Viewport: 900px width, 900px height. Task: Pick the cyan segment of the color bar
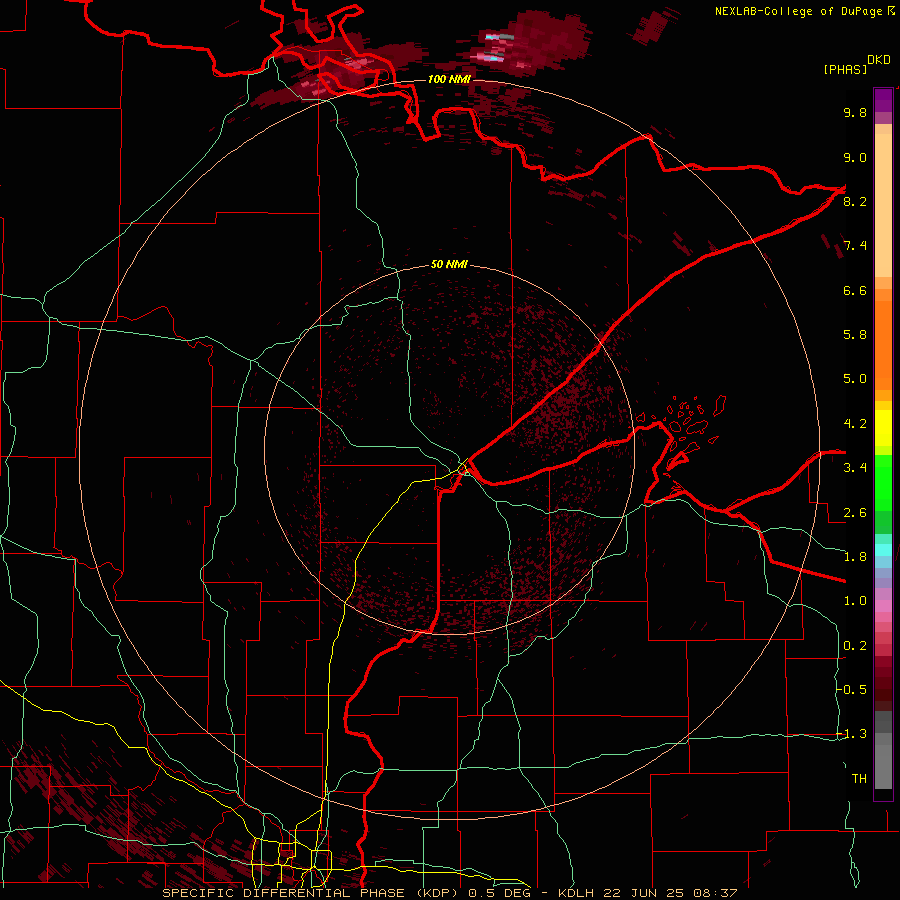[883, 550]
